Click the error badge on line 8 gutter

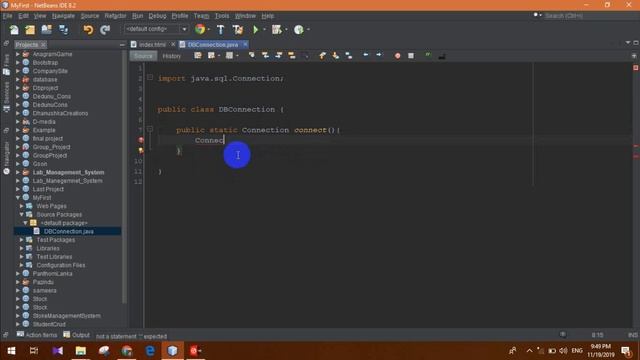[x=141, y=140]
